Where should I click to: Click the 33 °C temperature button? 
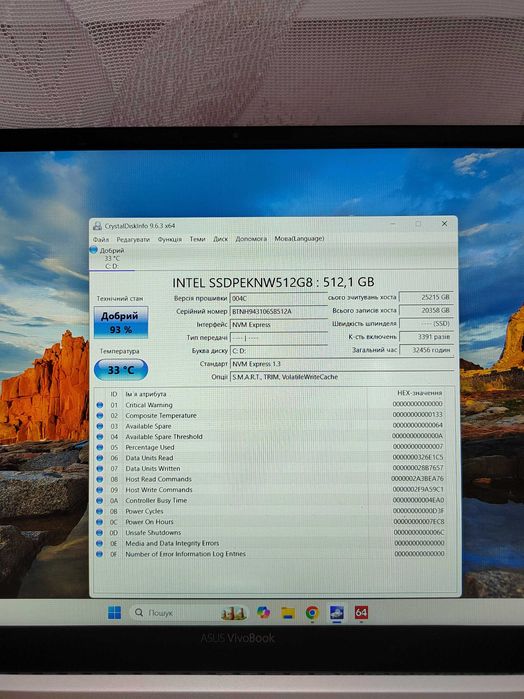(x=121, y=370)
